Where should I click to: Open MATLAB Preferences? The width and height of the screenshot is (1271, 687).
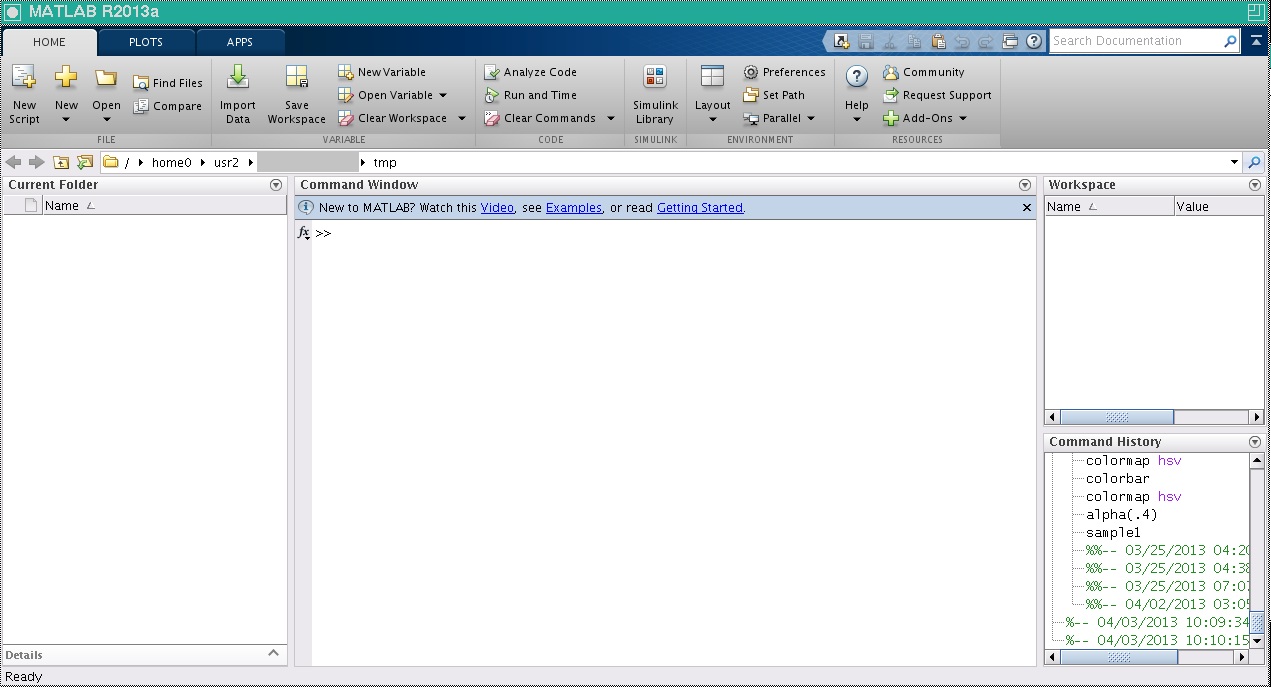click(785, 72)
